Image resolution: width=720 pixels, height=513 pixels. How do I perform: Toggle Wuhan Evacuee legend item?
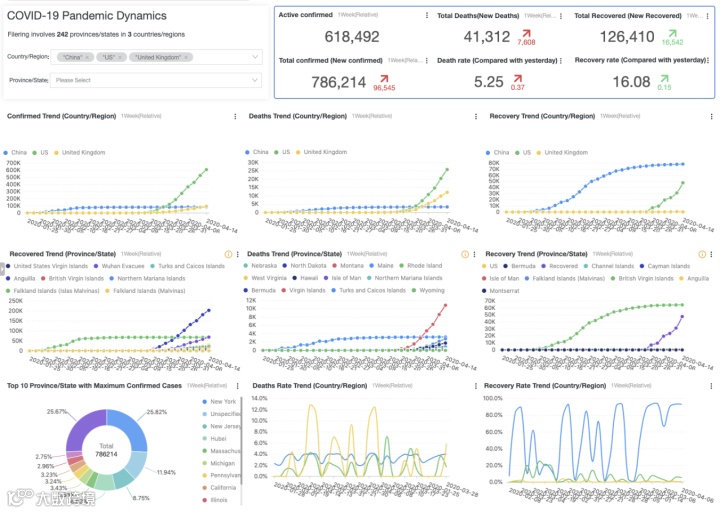point(119,266)
